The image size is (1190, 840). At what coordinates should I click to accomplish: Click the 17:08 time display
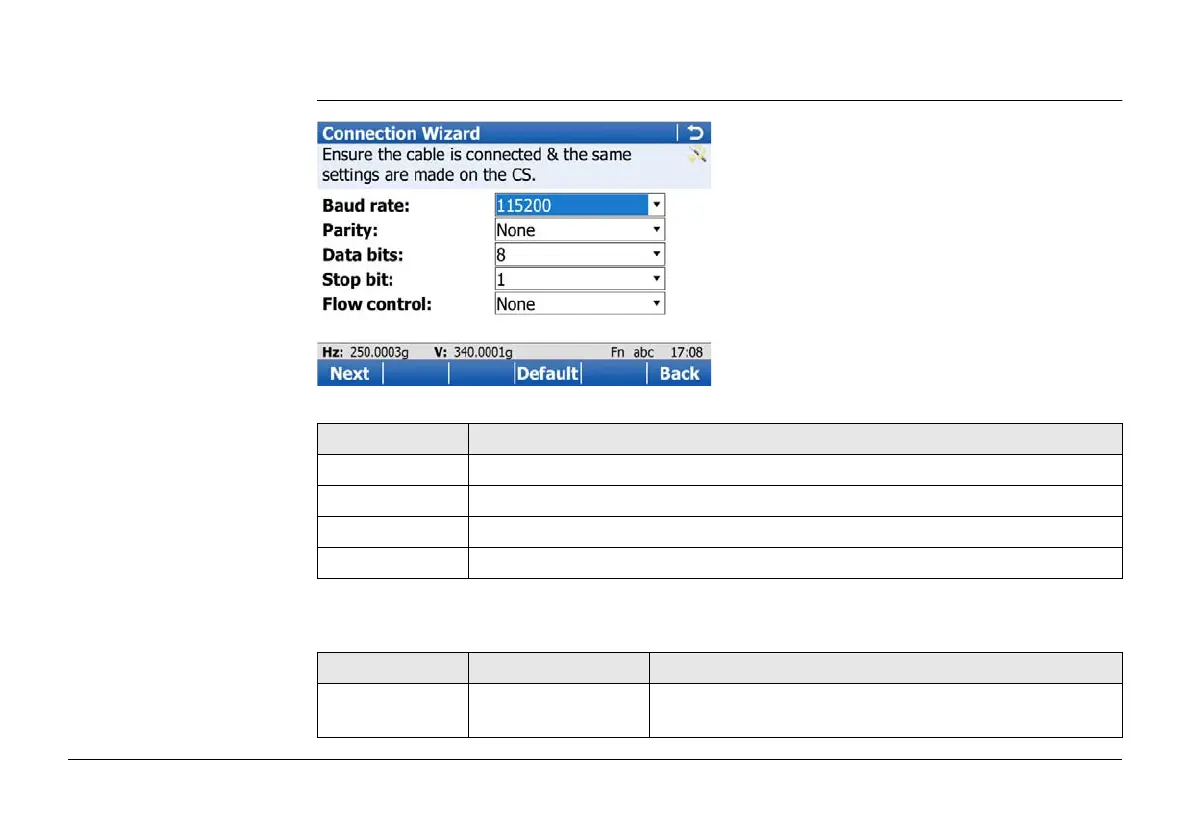[686, 352]
